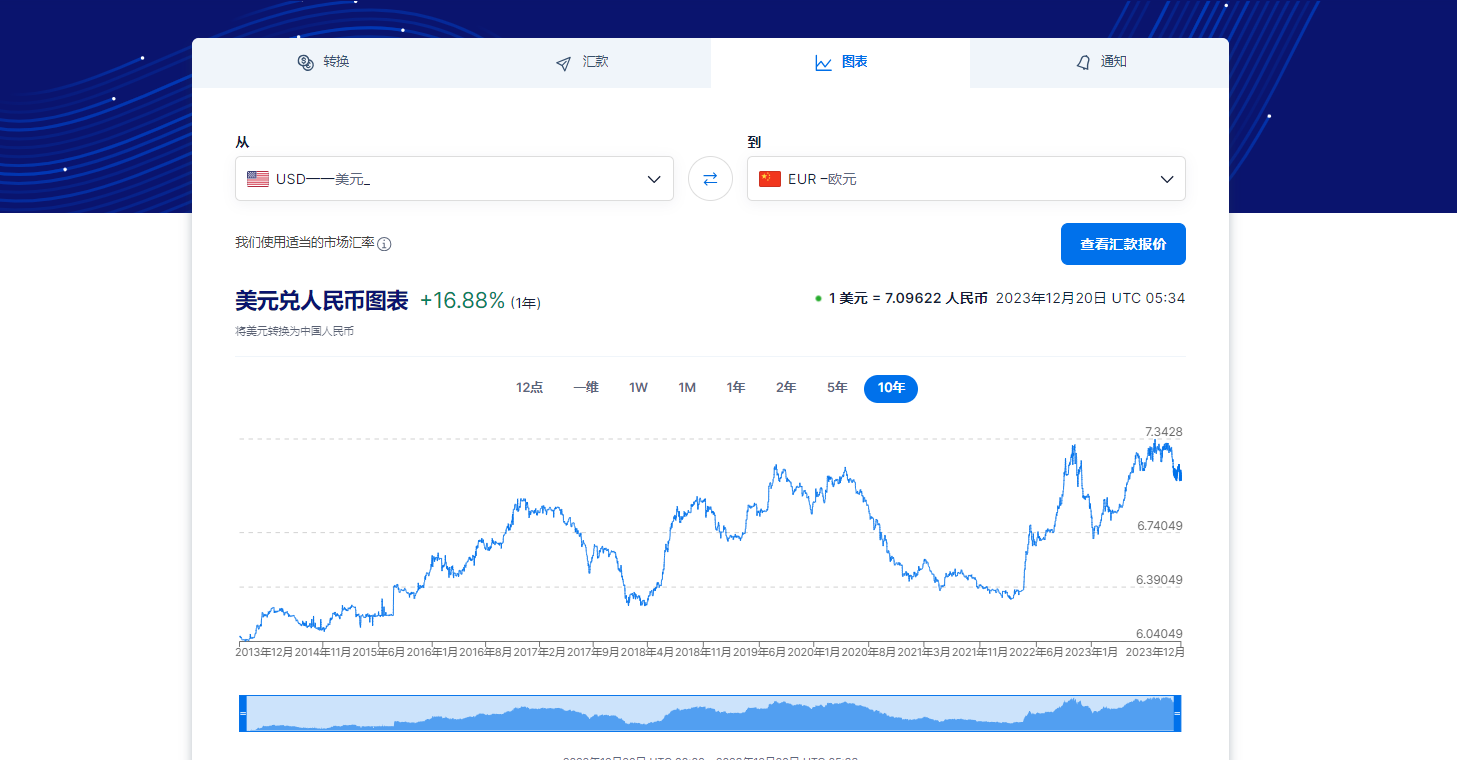This screenshot has width=1457, height=760.
Task: Click the peak of the exchange rate line chart
Action: coord(1154,441)
